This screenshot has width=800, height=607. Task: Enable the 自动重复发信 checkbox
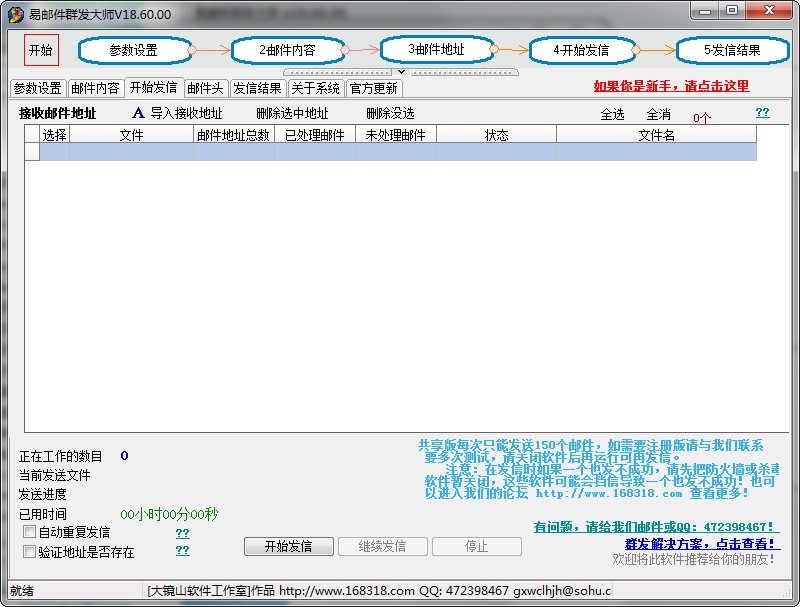pos(30,533)
